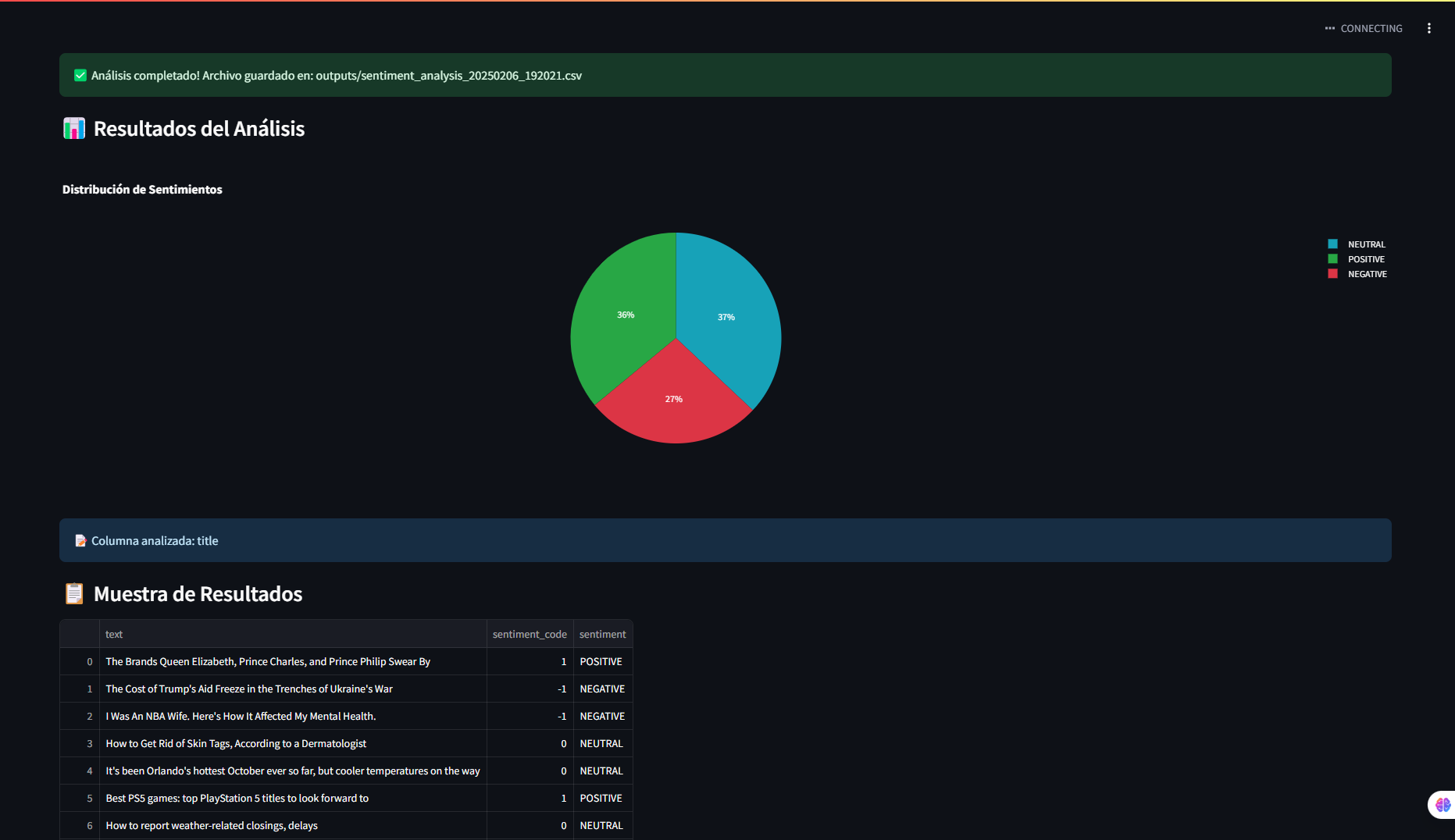Toggle the POSITIVE legend color swatch
1455x840 pixels.
(x=1332, y=259)
